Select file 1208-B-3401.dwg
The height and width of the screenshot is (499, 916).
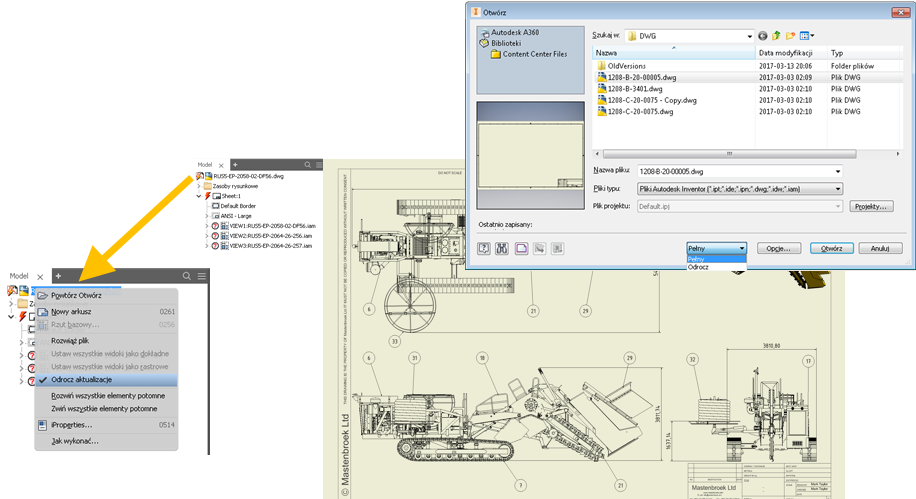coord(634,89)
